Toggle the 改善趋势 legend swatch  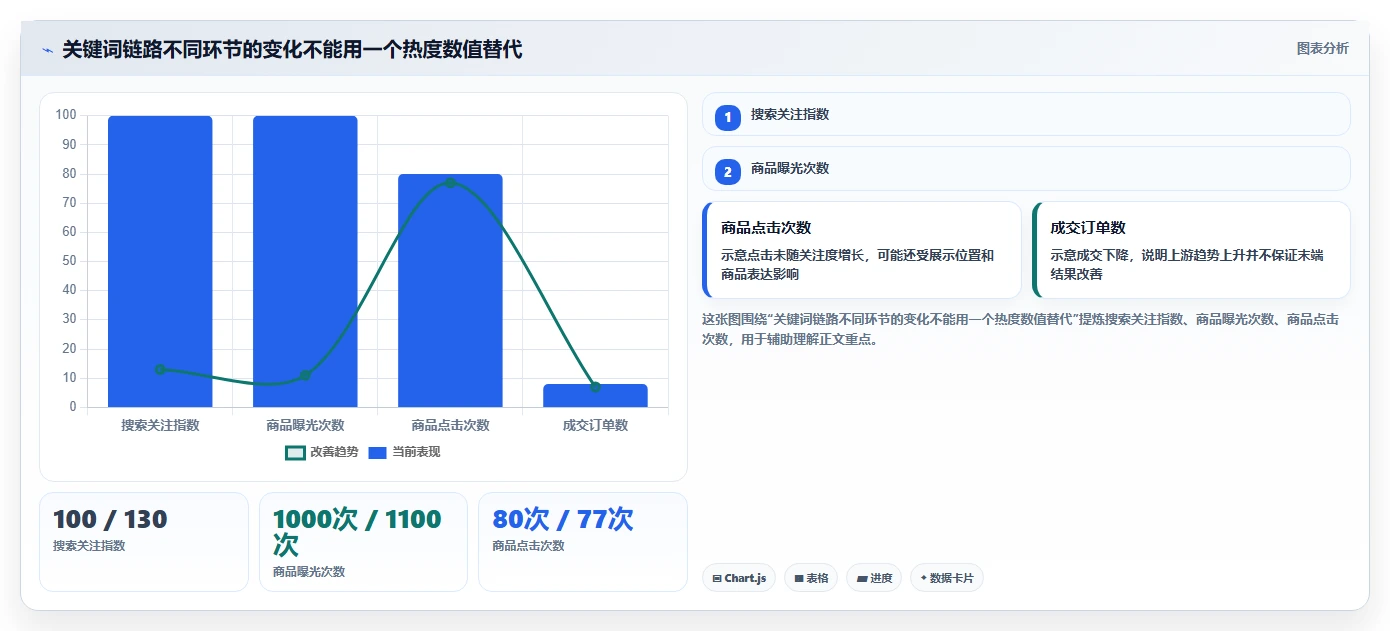click(295, 452)
